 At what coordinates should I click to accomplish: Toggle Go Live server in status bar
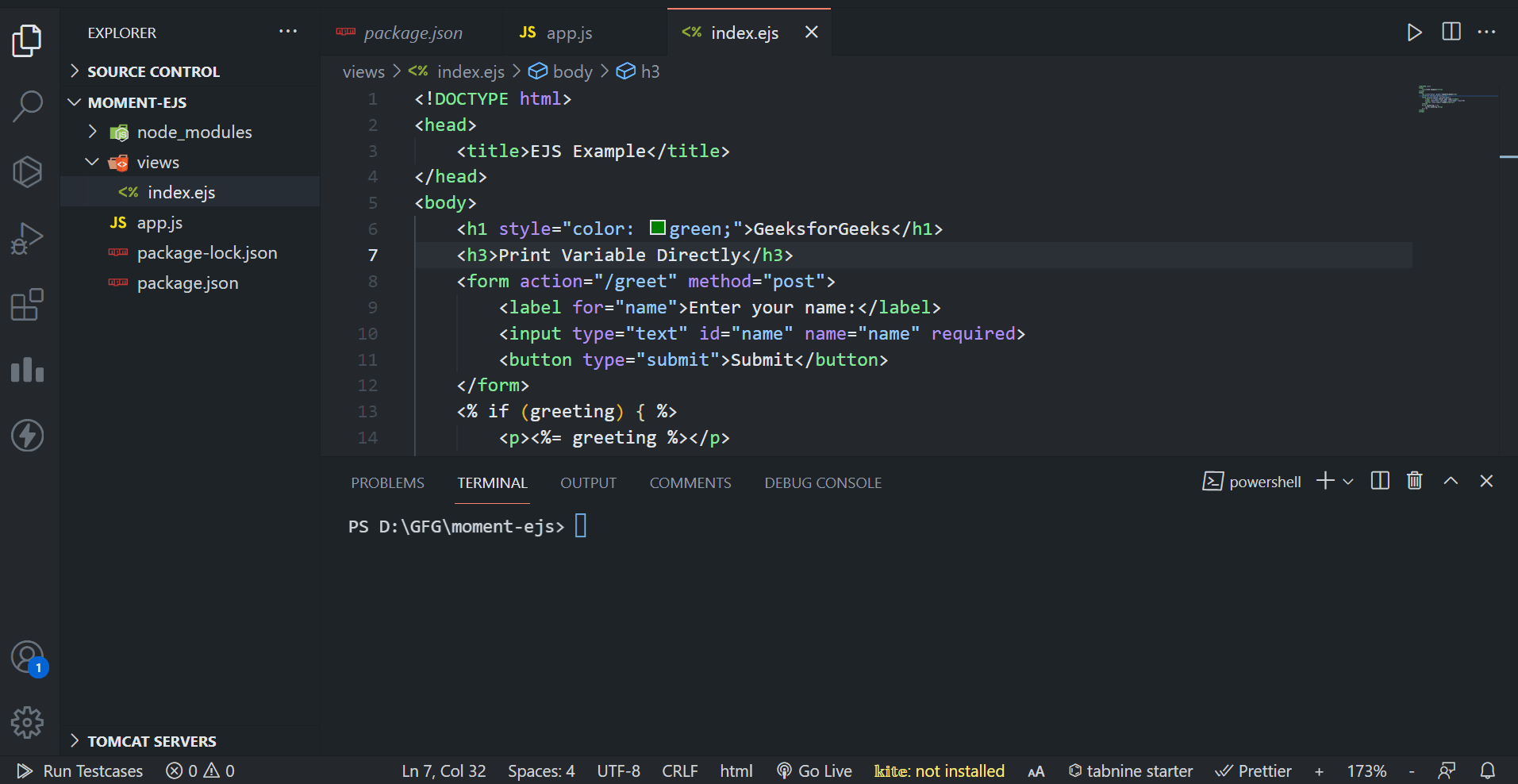814,771
